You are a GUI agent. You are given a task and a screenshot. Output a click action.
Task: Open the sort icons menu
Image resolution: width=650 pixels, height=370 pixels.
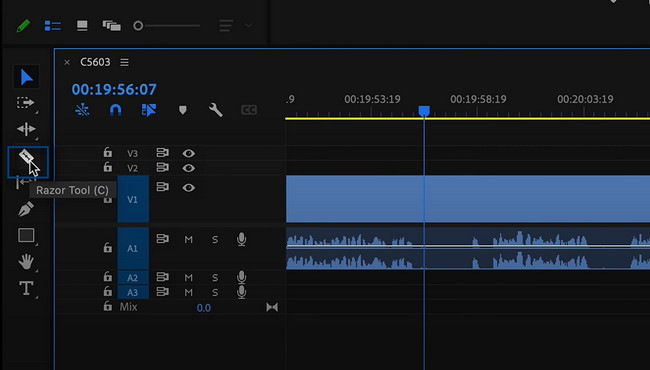pyautogui.click(x=226, y=26)
